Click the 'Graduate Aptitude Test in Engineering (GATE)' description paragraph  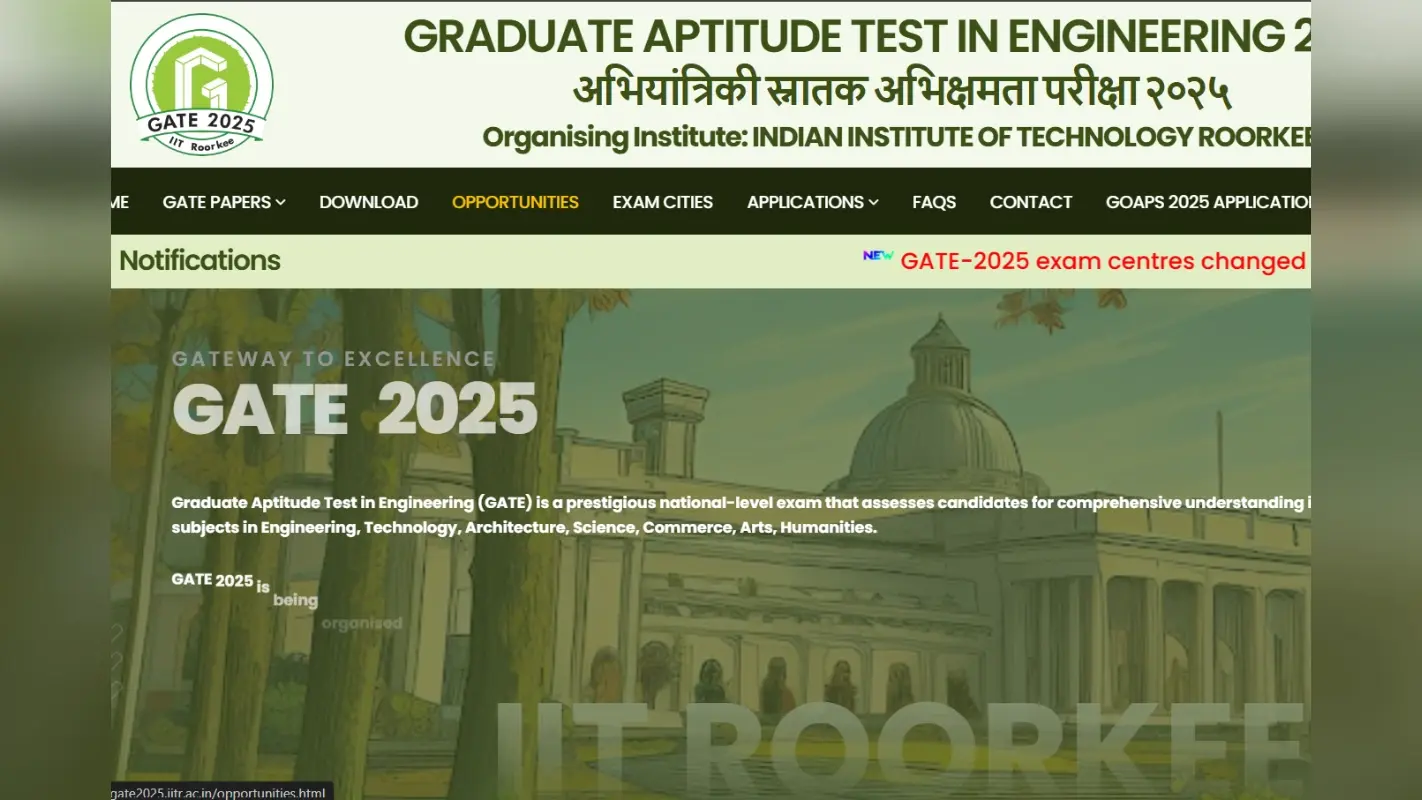click(741, 515)
